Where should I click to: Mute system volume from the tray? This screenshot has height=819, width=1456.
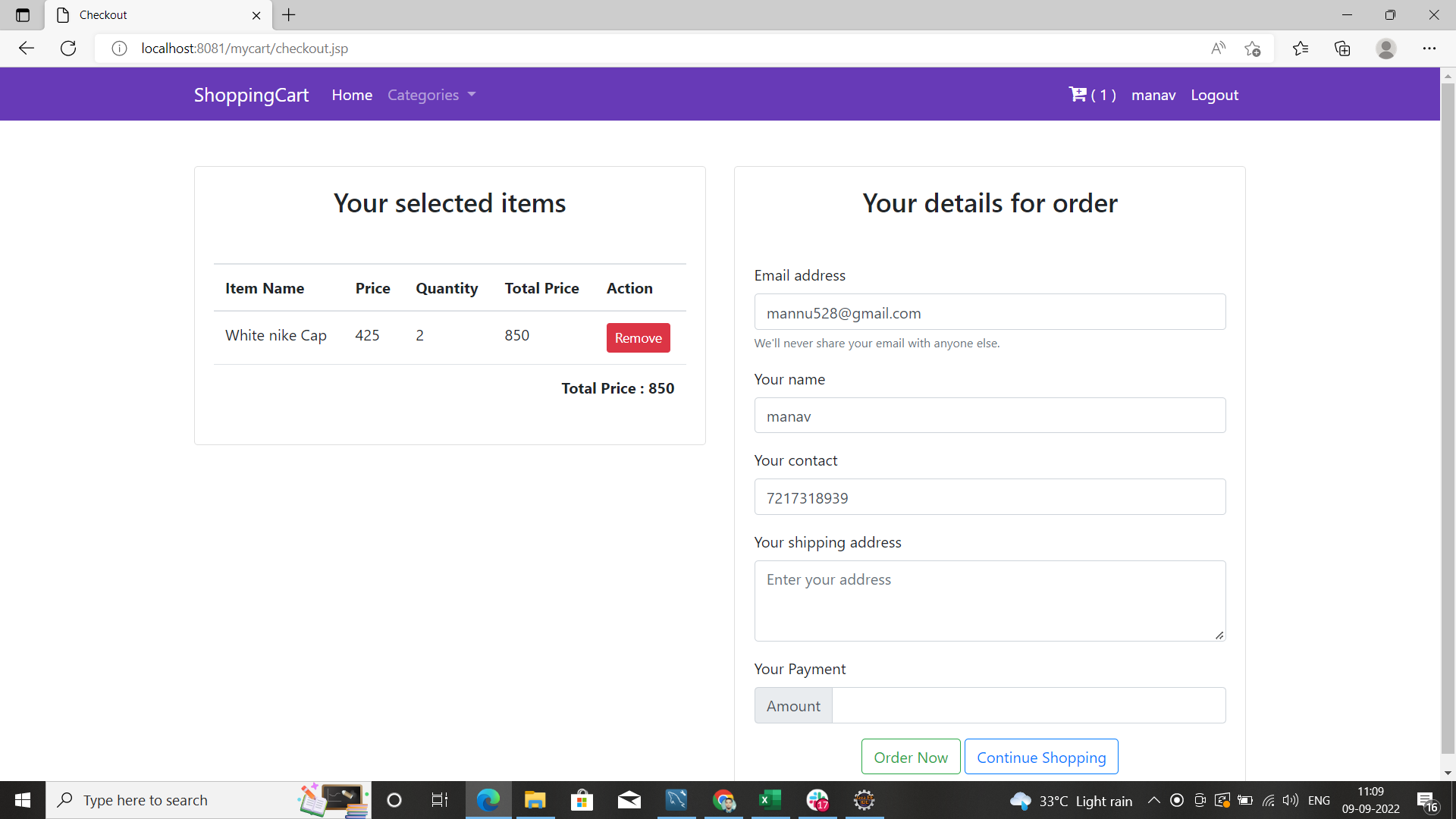[1291, 800]
